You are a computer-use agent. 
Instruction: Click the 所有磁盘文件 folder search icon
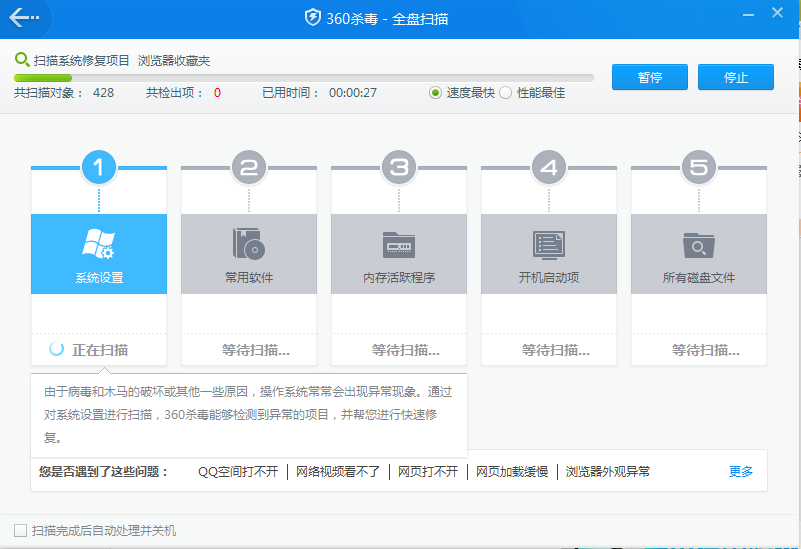tap(698, 243)
